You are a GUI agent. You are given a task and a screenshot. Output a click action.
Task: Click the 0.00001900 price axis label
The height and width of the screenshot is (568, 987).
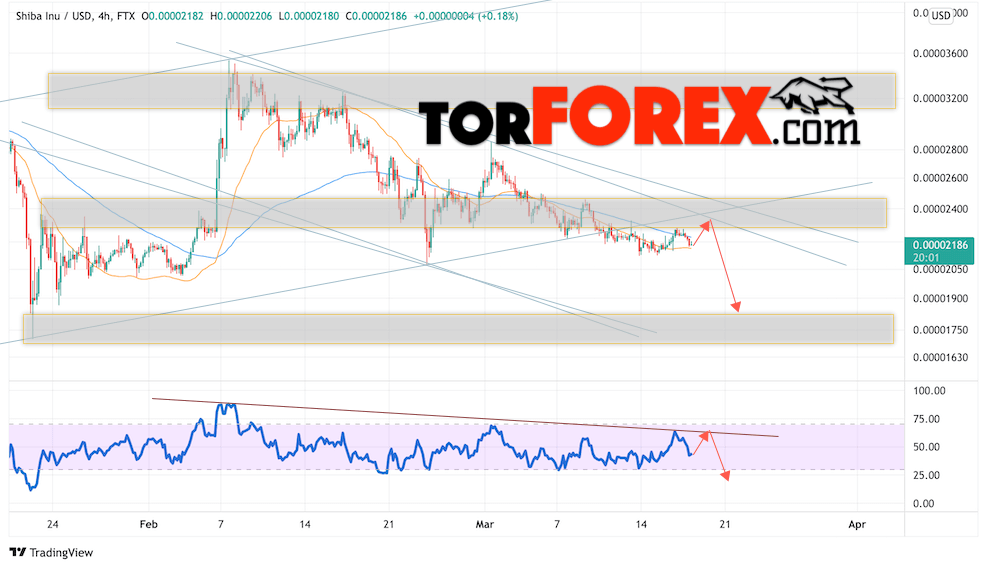(940, 298)
